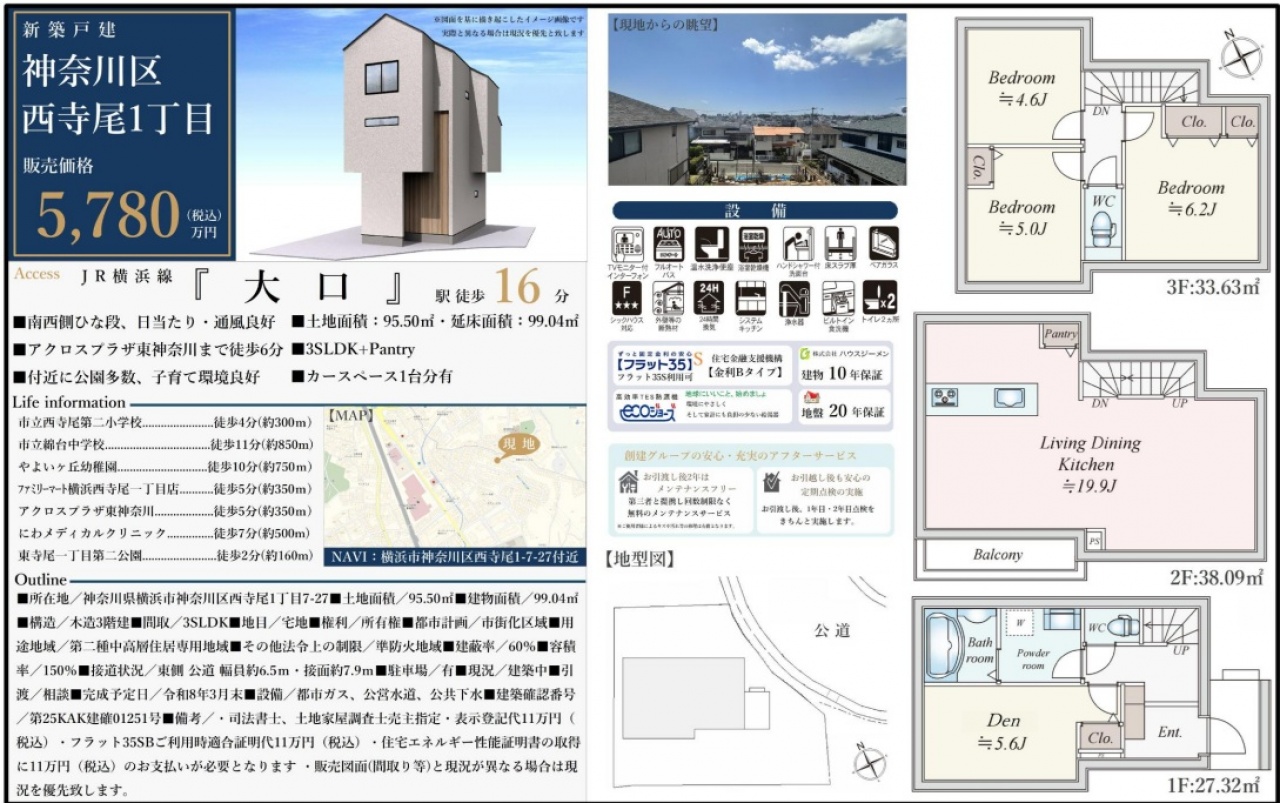Click the view-from-site photo

point(757,100)
